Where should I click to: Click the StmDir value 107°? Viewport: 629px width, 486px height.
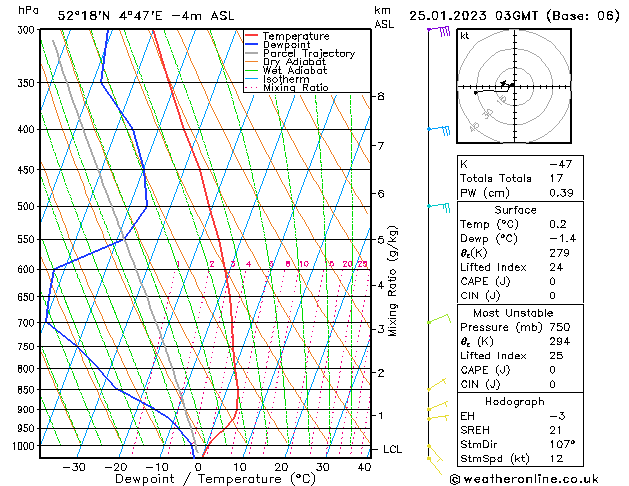(x=562, y=445)
